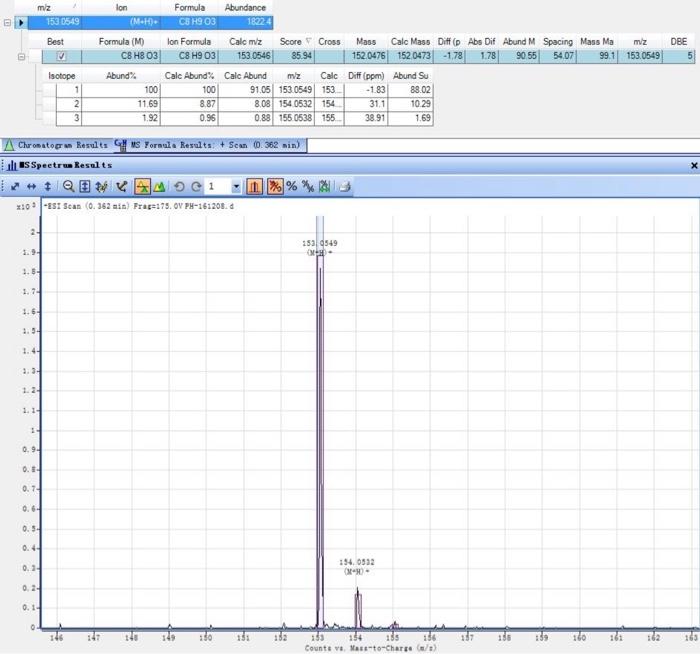Collapse the C8 H8 O3 formula row node
700x654 pixels.
pos(21,57)
